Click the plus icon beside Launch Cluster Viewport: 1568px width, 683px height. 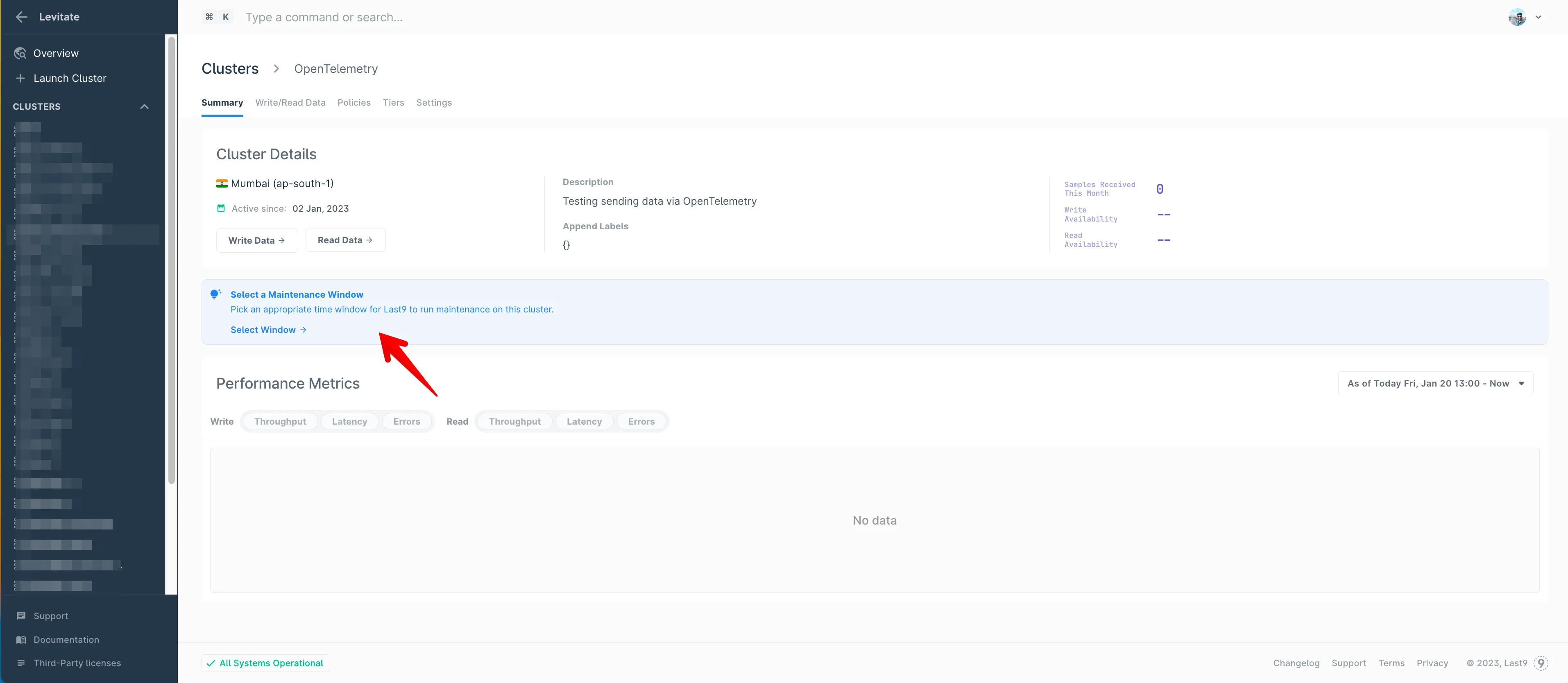tap(20, 79)
